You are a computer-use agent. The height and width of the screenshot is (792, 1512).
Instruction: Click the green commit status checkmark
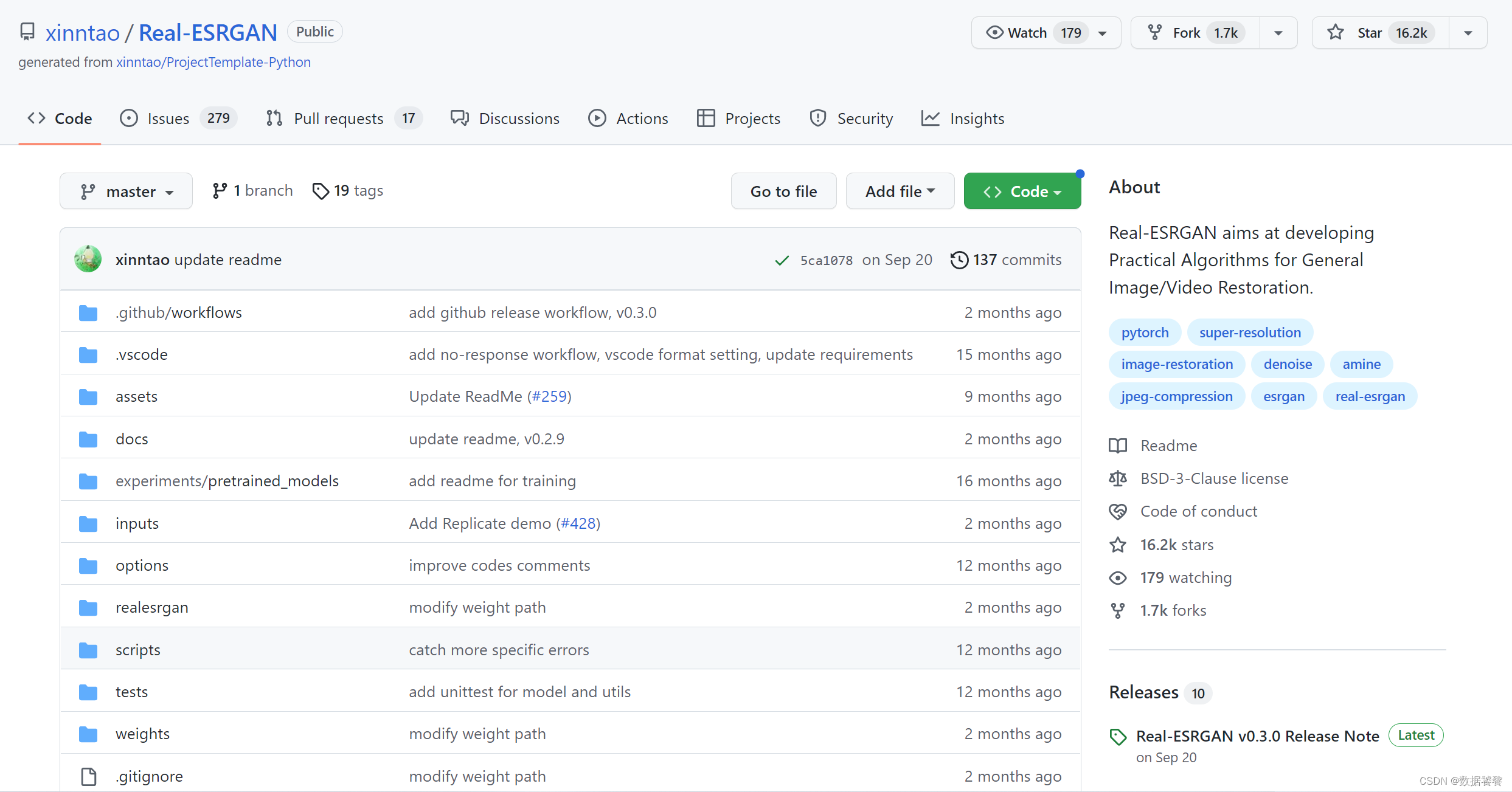pos(782,261)
